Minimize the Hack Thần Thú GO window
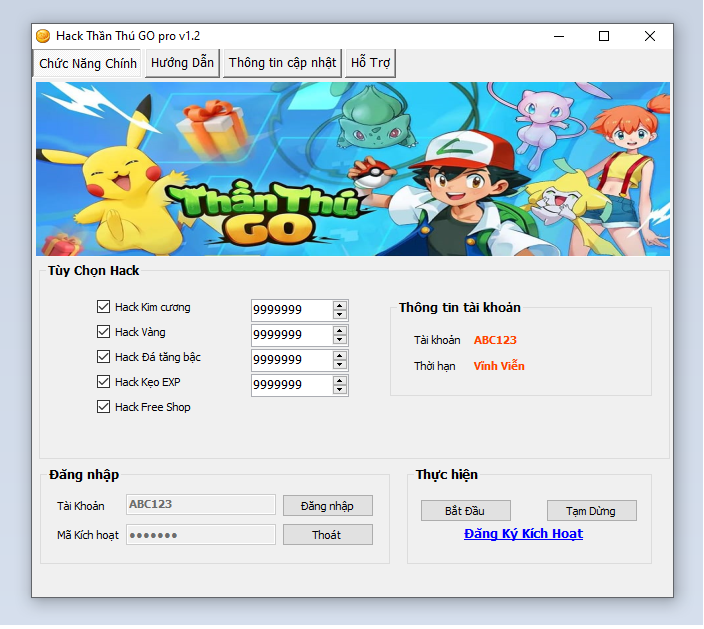 coord(558,36)
